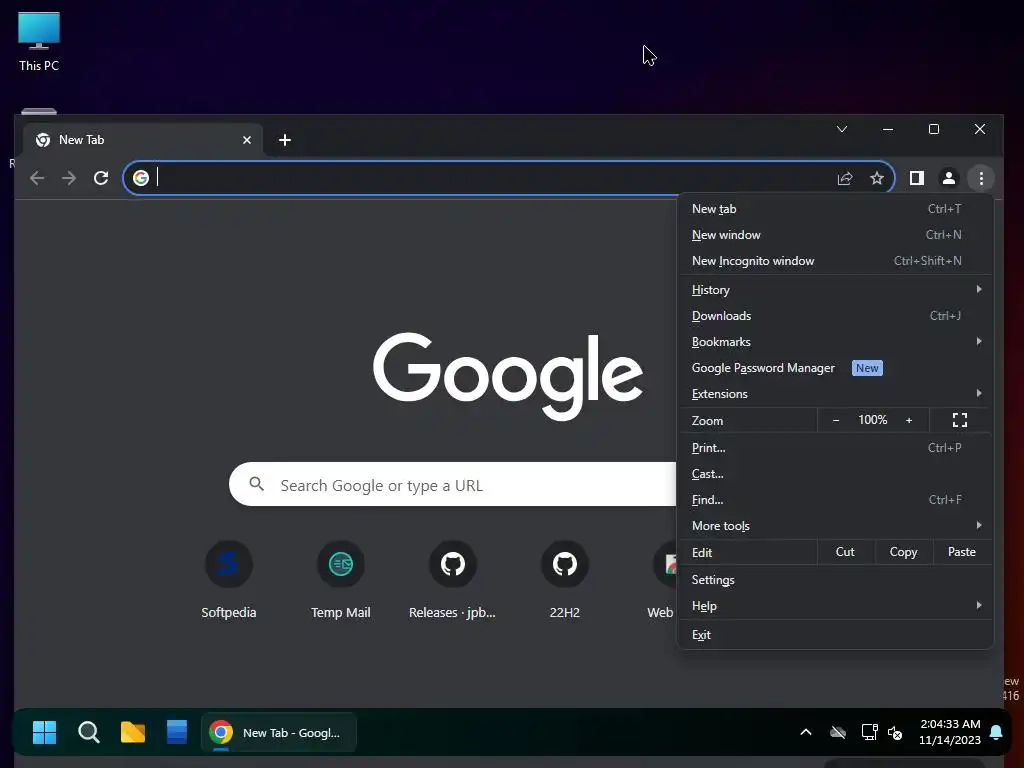
Task: Bookmark this tab with the star icon
Action: [877, 178]
